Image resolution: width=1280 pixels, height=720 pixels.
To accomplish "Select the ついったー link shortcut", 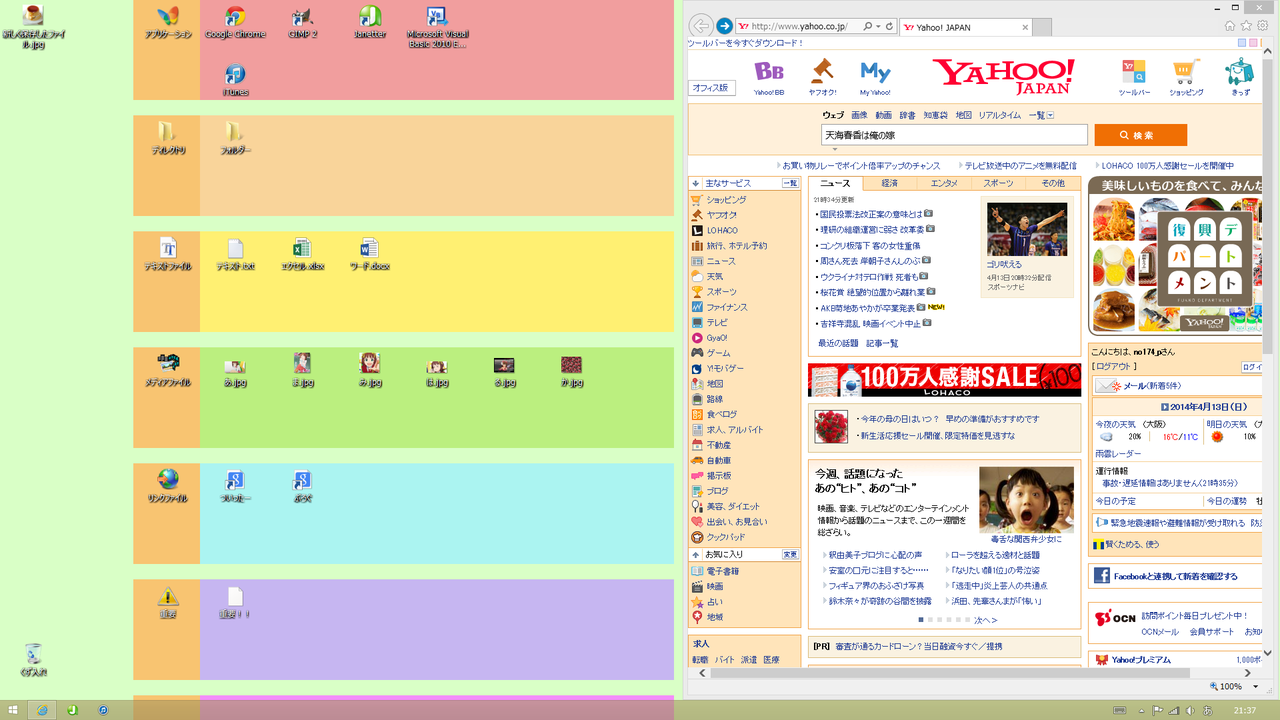I will [235, 485].
